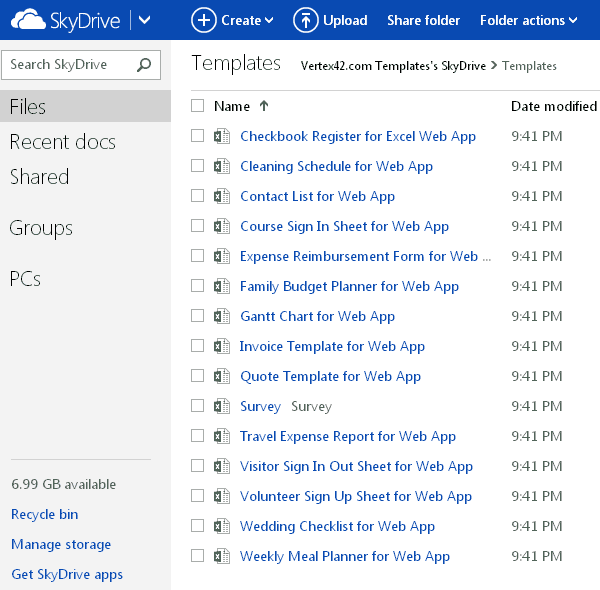Check the Invoice Template for Web App box
This screenshot has width=600, height=590.
tap(197, 346)
